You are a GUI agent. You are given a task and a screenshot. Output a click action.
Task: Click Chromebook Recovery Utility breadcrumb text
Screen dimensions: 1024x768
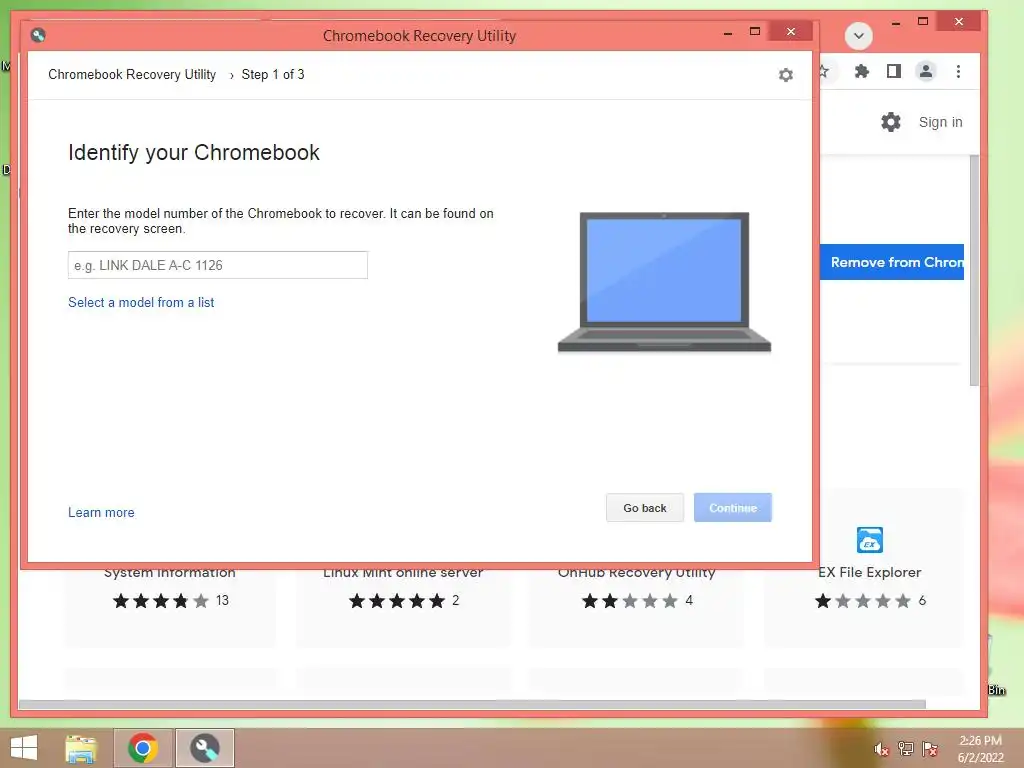(x=132, y=74)
